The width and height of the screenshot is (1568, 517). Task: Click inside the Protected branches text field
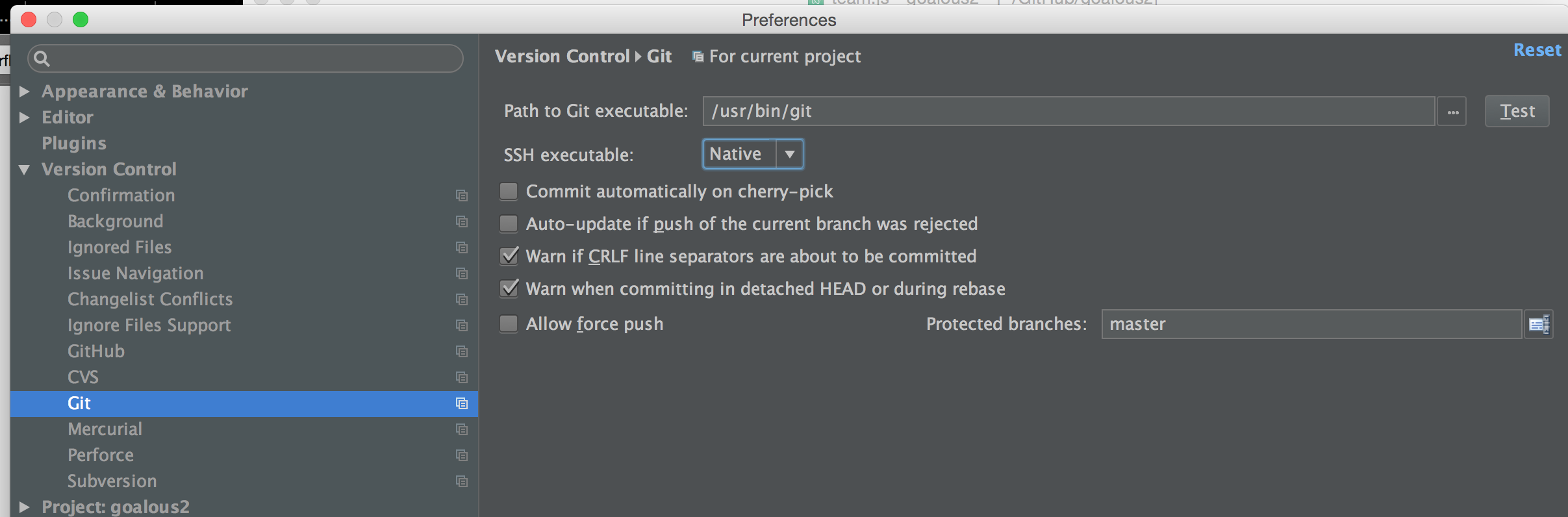(1311, 323)
